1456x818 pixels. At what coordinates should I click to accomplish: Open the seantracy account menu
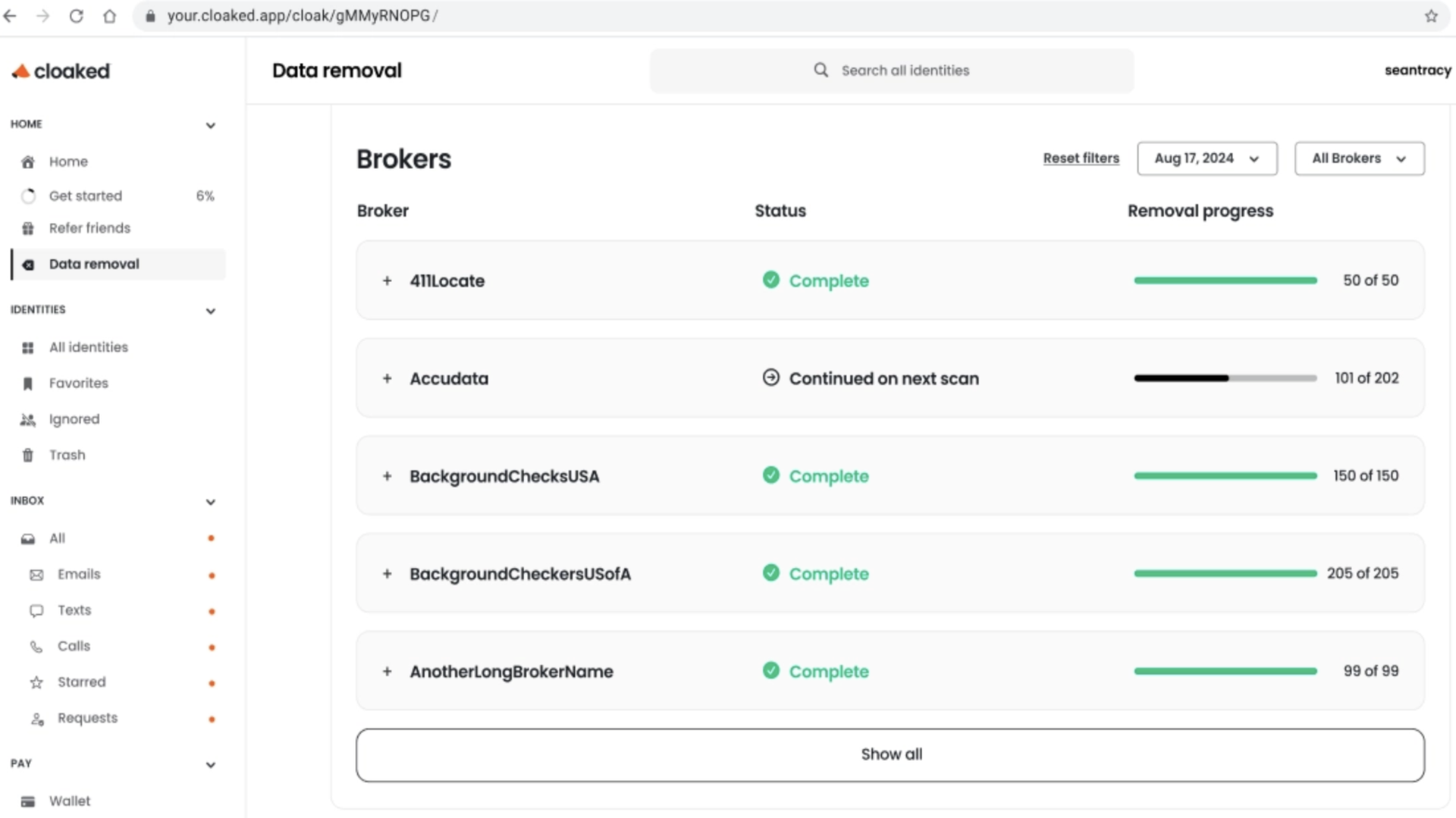coord(1417,71)
